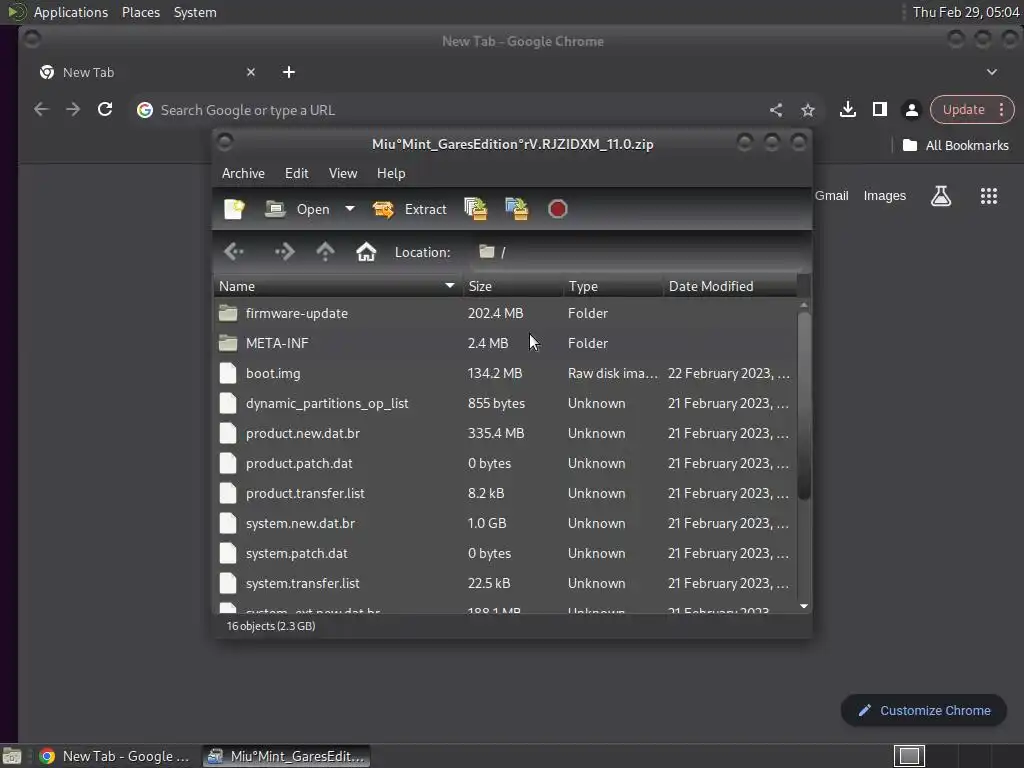The height and width of the screenshot is (768, 1024).
Task: Close the New Tab tab
Action: (x=251, y=72)
